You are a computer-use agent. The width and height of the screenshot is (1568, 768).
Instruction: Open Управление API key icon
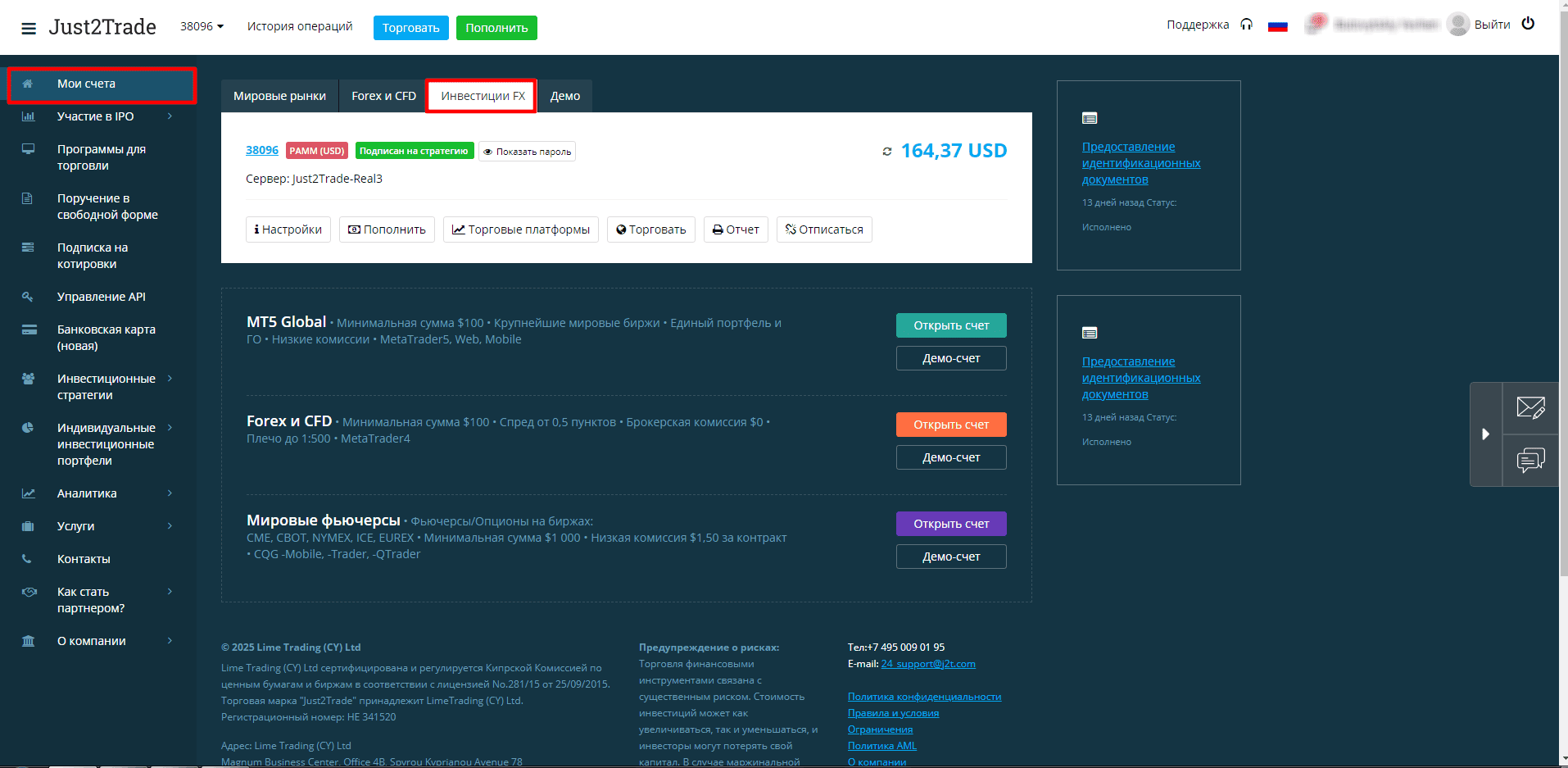28,297
